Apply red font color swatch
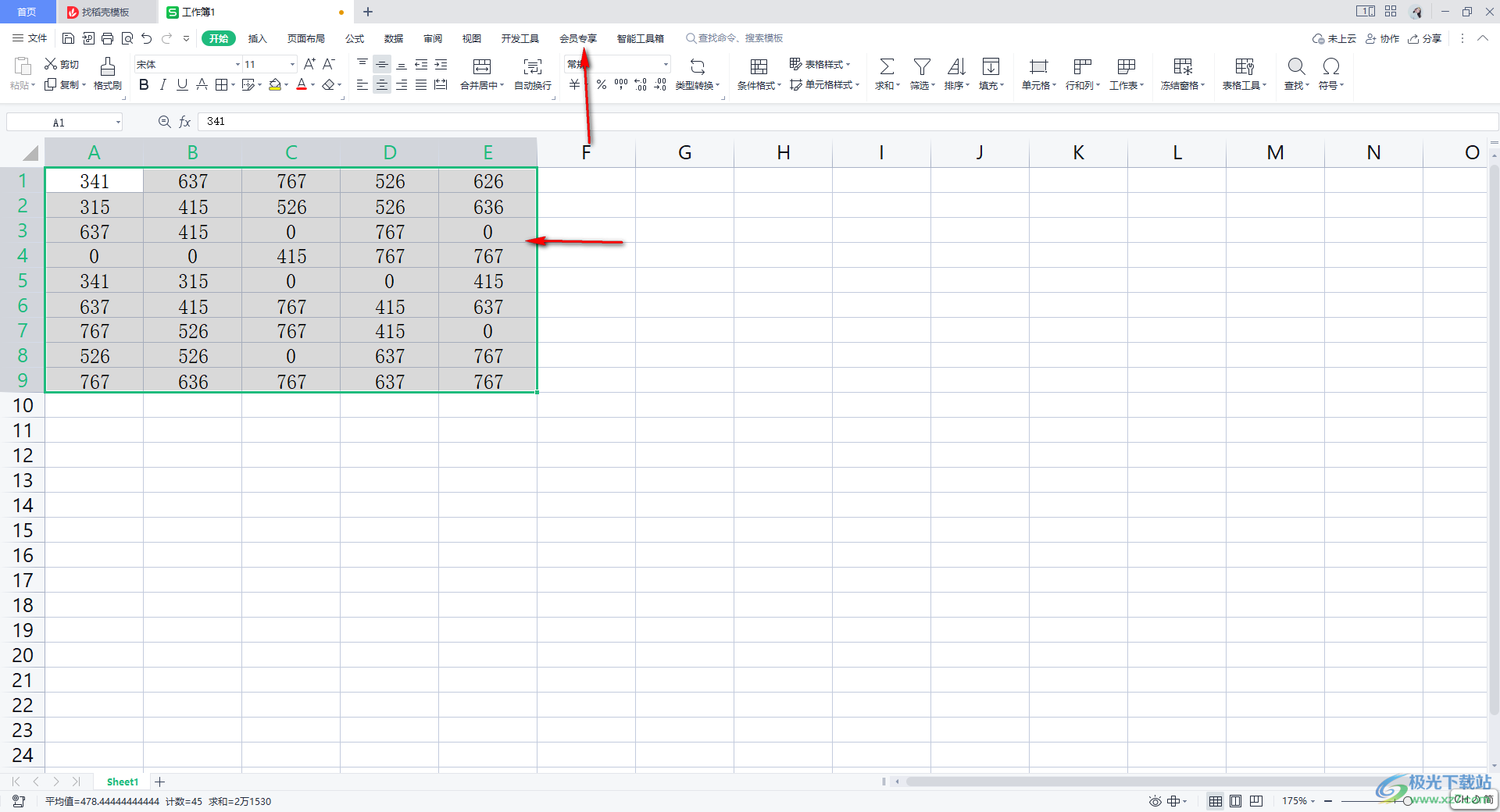The height and width of the screenshot is (812, 1500). click(x=302, y=84)
